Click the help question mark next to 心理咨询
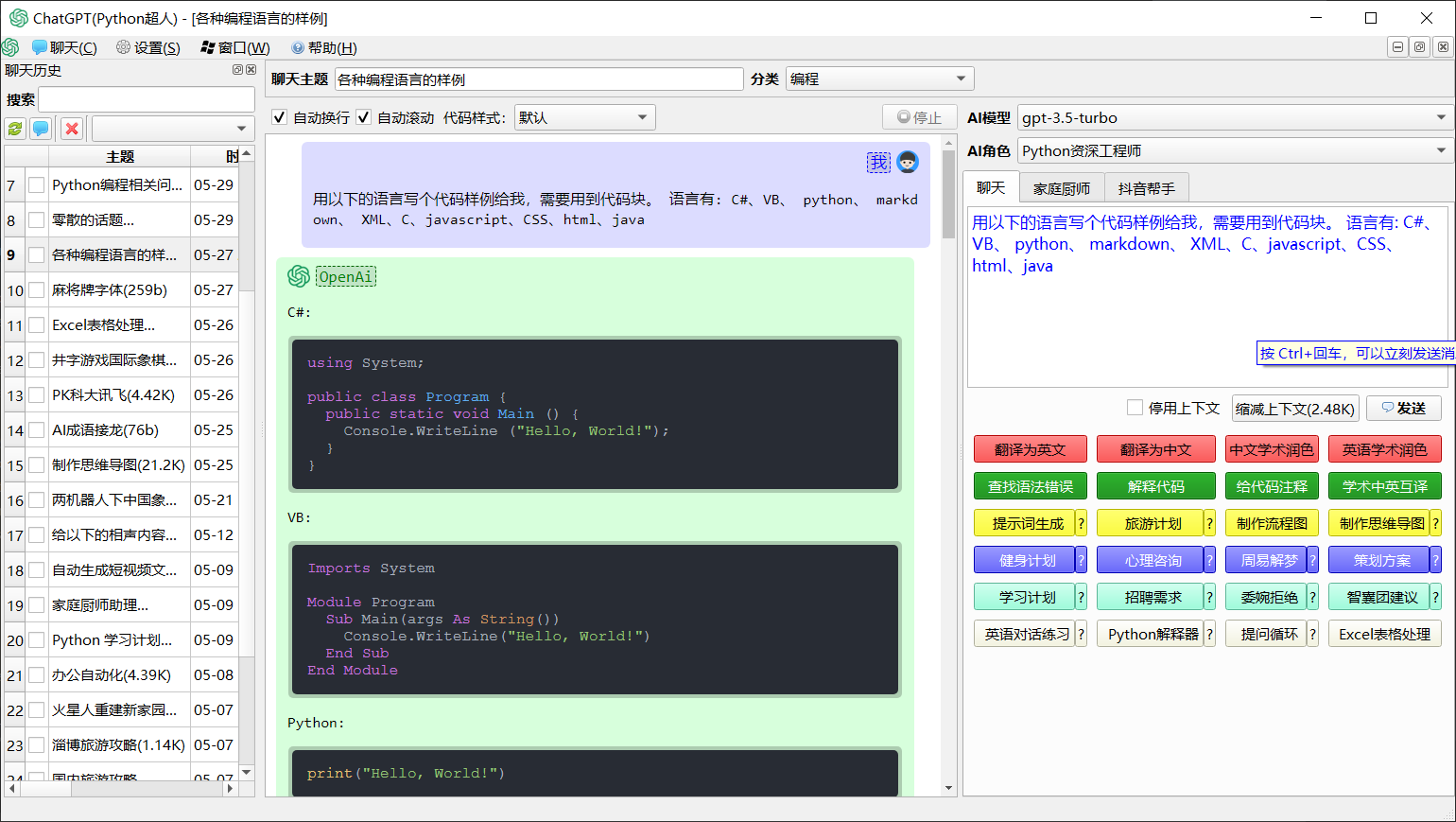 [x=1209, y=560]
